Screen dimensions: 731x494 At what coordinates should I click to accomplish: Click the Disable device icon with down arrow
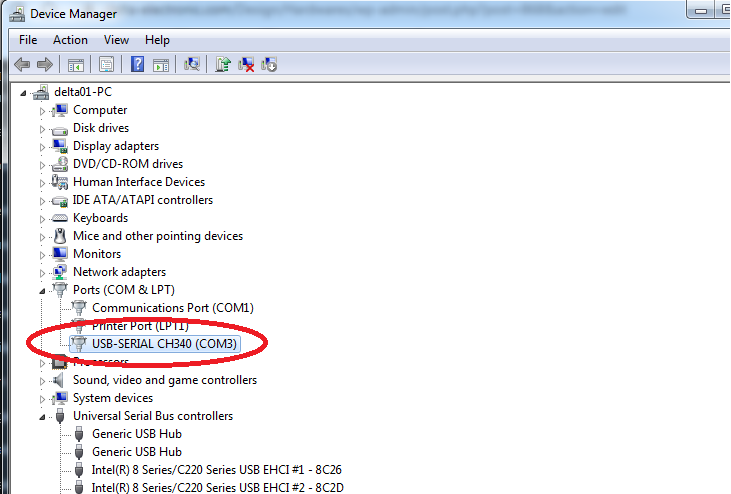tap(268, 65)
